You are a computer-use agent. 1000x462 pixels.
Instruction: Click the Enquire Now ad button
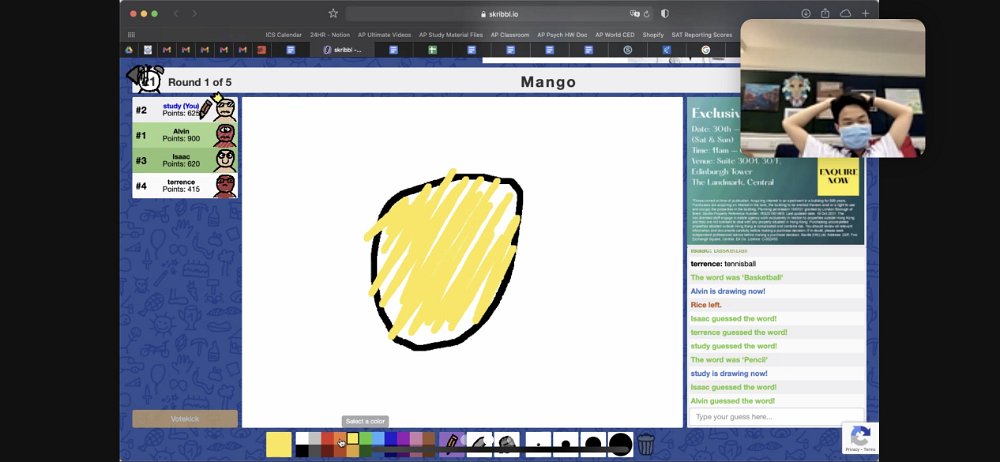pos(838,177)
